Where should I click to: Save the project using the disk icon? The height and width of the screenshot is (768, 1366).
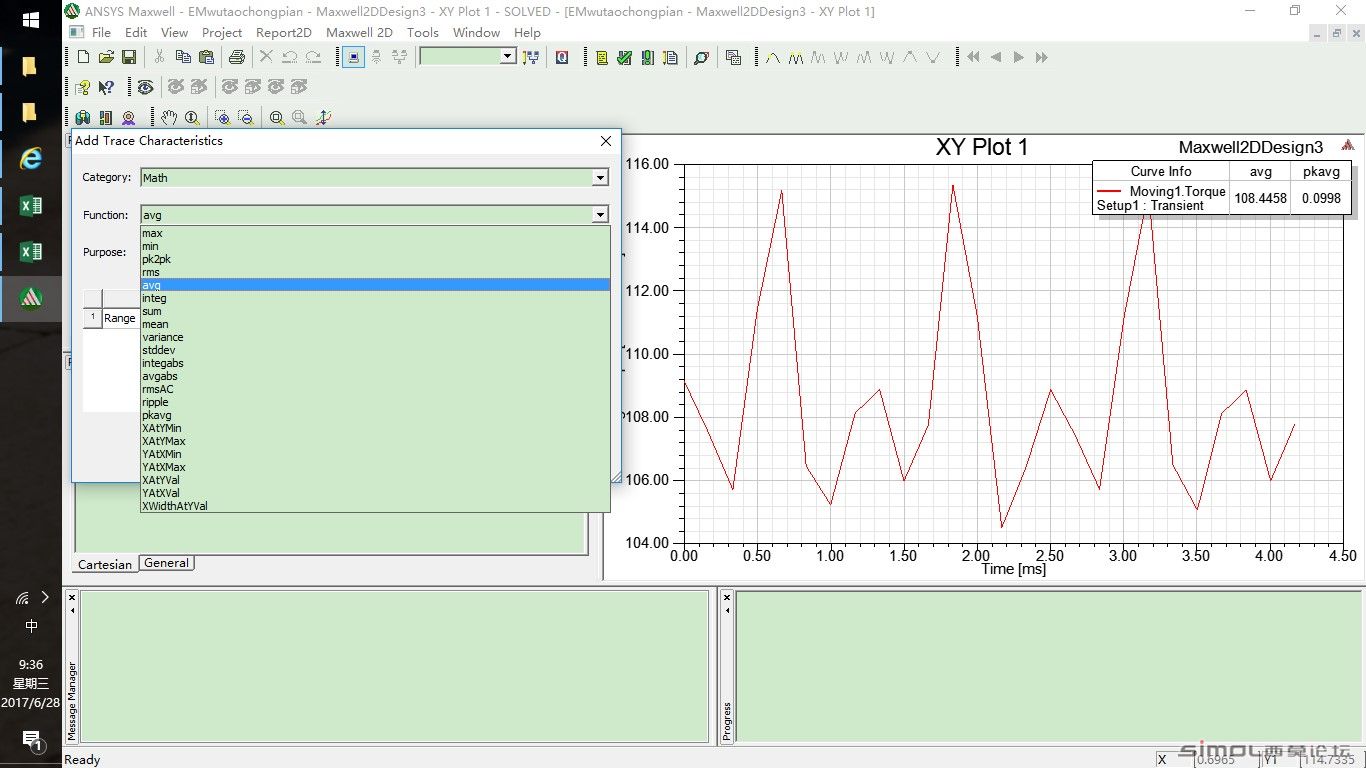click(129, 57)
